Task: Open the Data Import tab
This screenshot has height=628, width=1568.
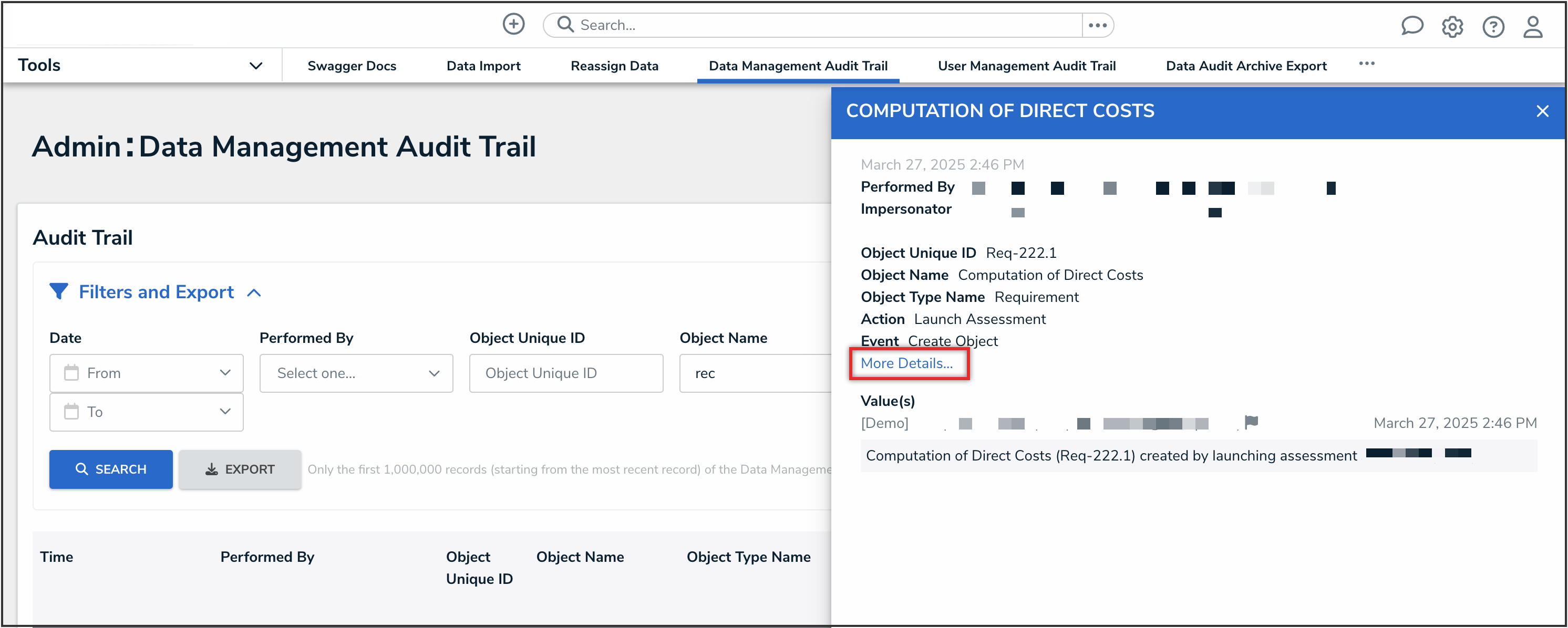Action: tap(483, 66)
